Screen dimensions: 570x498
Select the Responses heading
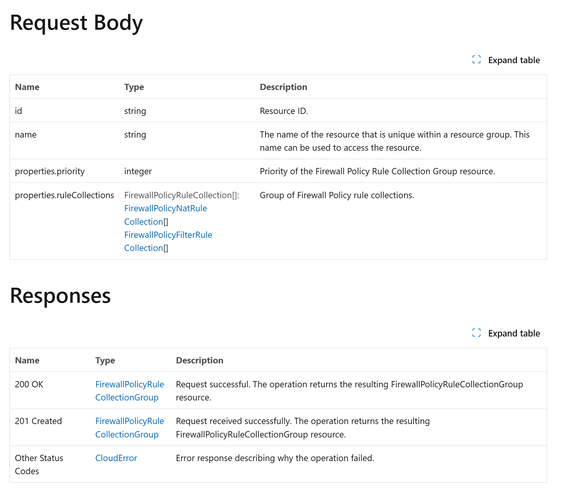click(x=60, y=296)
